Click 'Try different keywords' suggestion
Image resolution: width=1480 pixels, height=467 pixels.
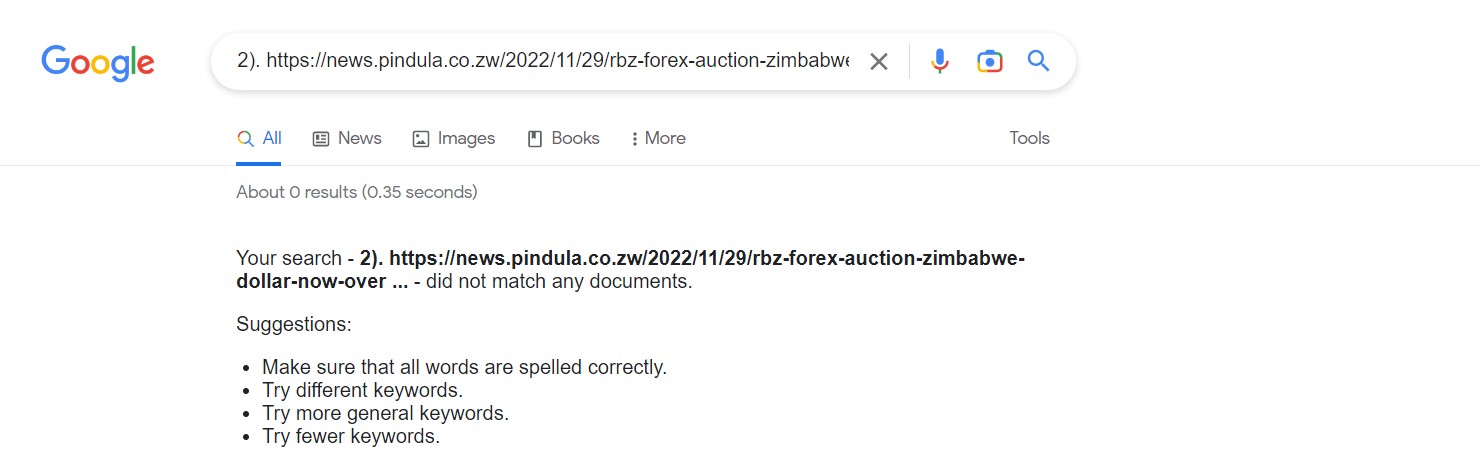coord(362,391)
